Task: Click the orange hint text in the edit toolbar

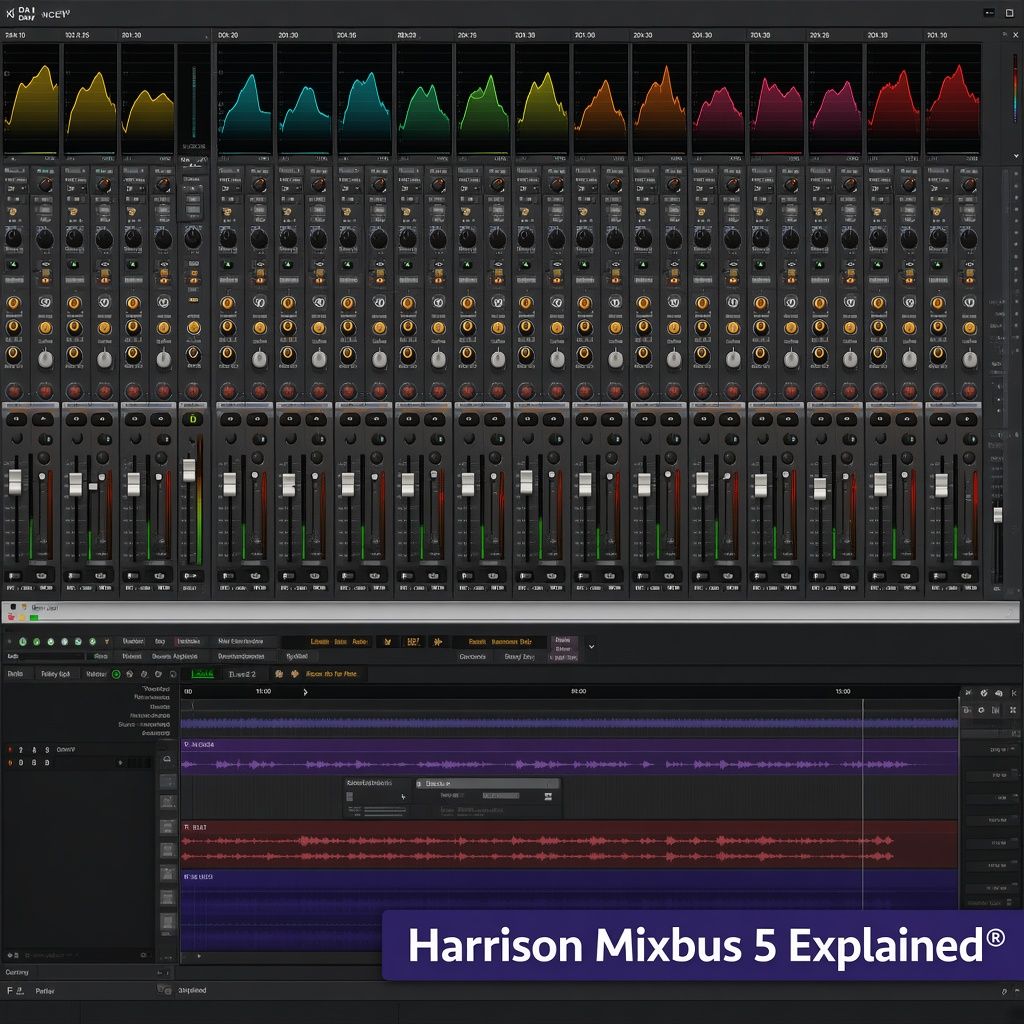Action: [331, 673]
